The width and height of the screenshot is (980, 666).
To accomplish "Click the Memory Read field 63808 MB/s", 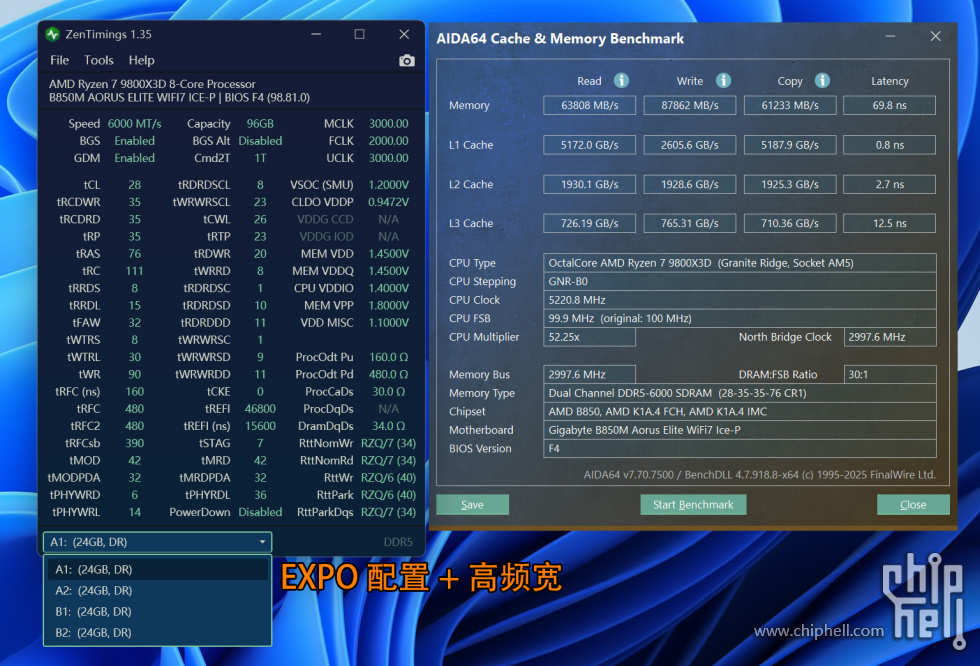I will 589,106.
